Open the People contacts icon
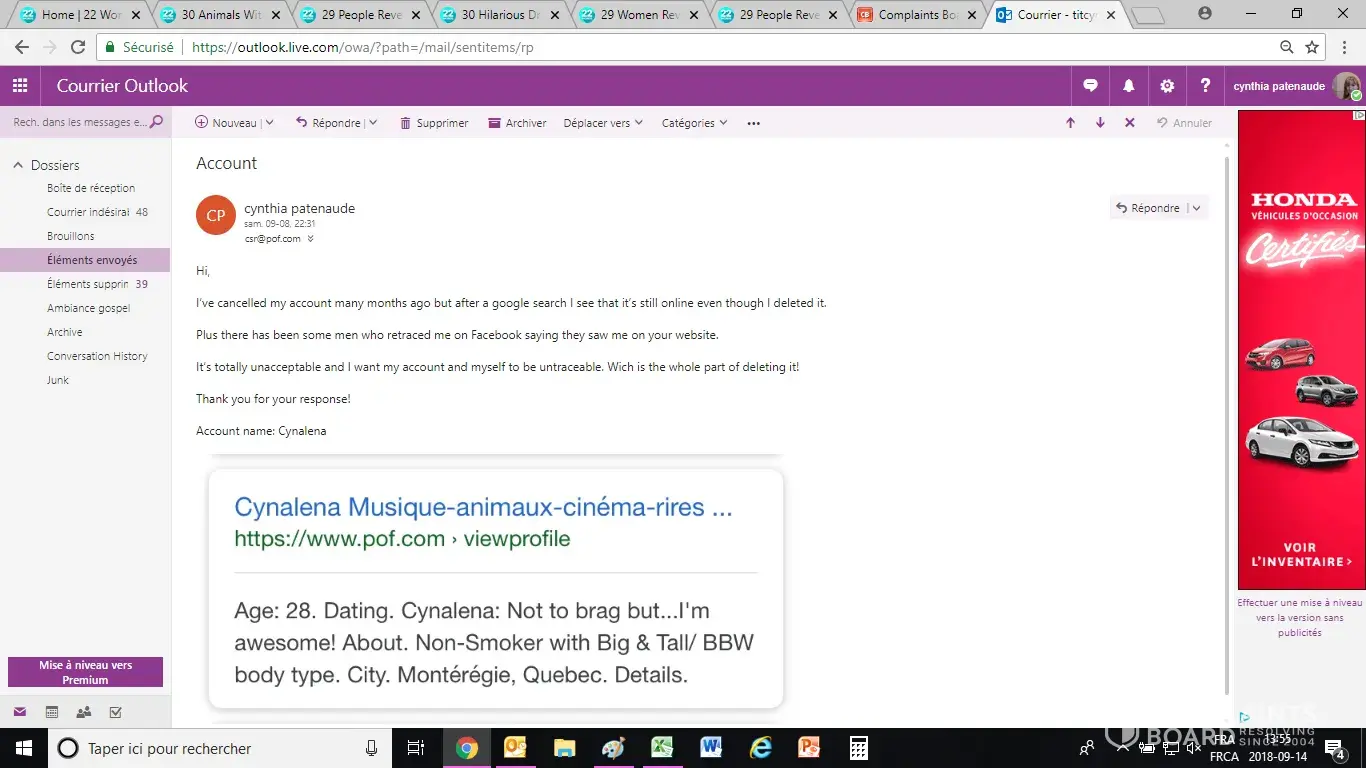This screenshot has height=768, width=1366. point(84,712)
